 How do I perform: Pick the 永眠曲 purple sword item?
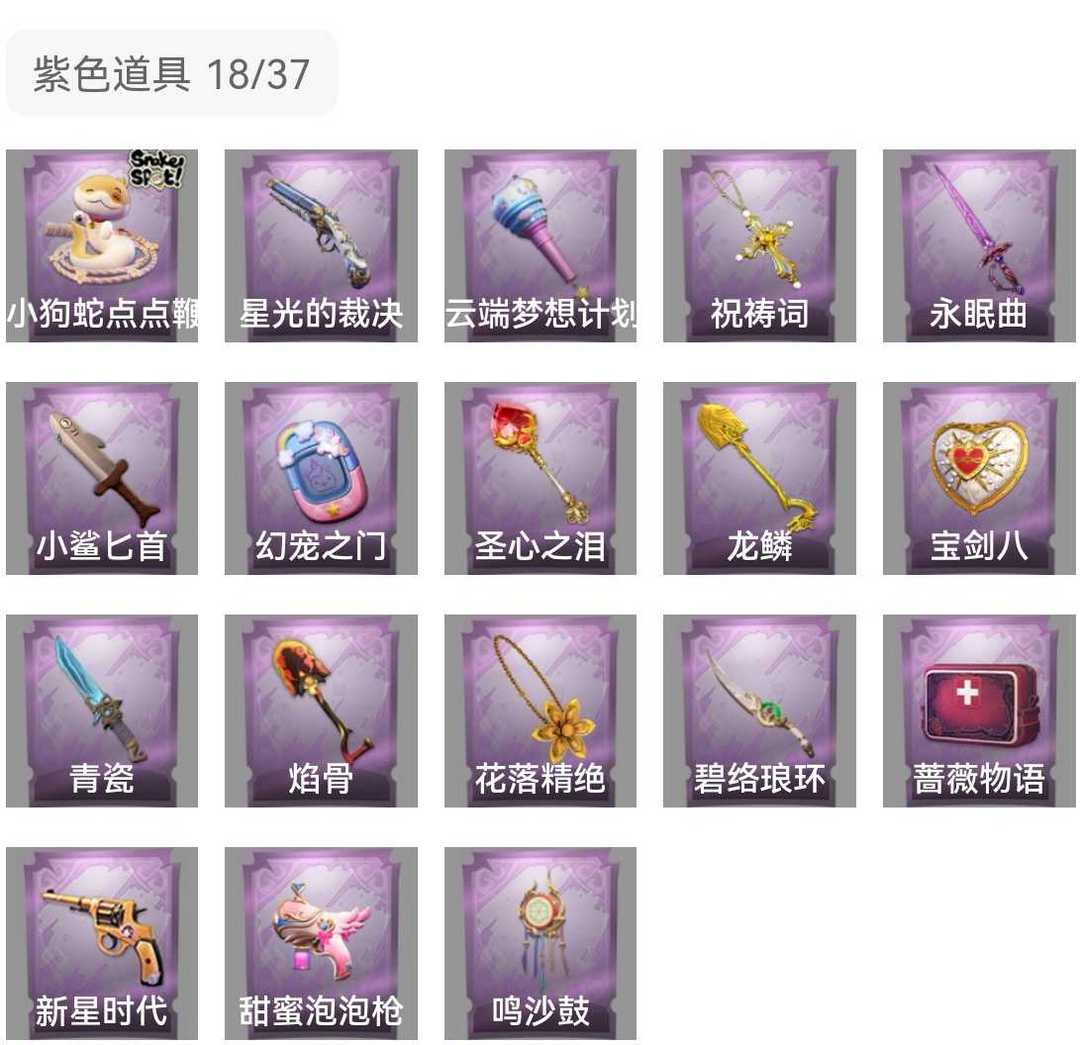tap(979, 246)
